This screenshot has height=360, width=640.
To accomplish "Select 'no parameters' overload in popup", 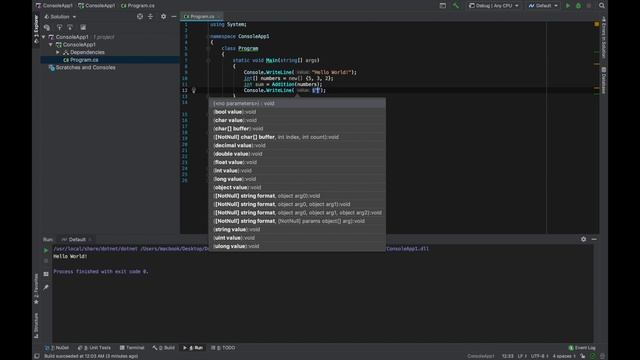I will pos(297,103).
